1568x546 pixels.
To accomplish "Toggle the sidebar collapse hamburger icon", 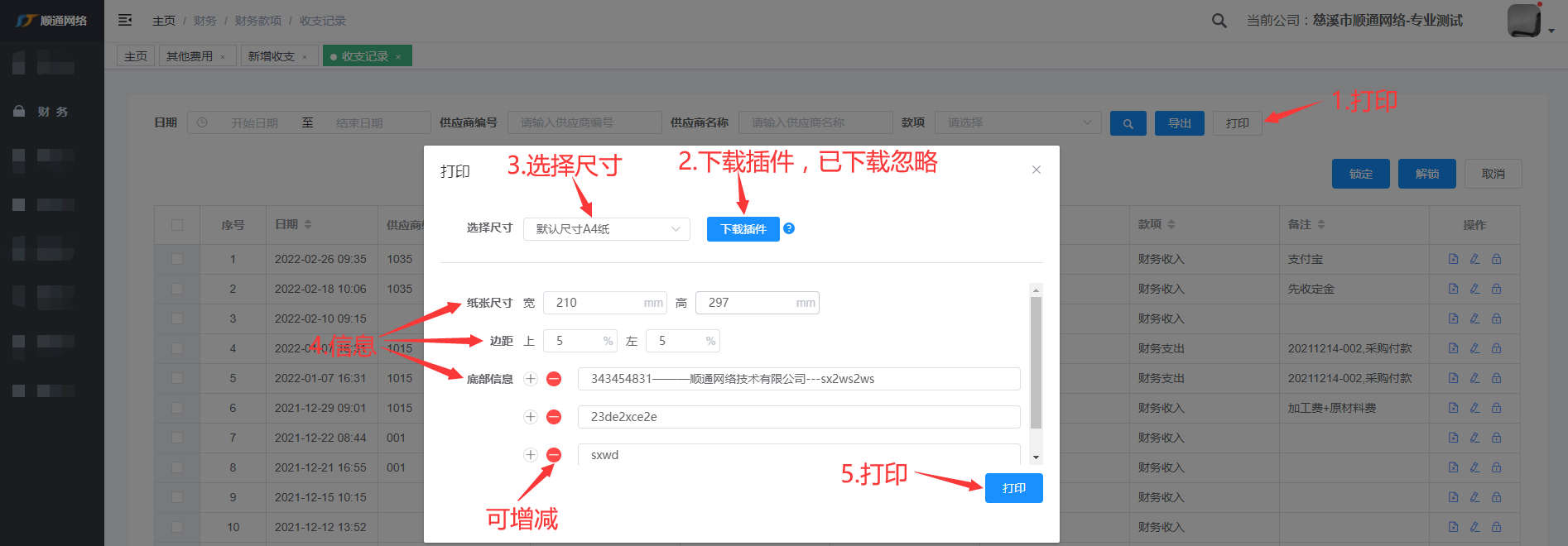I will coord(125,20).
